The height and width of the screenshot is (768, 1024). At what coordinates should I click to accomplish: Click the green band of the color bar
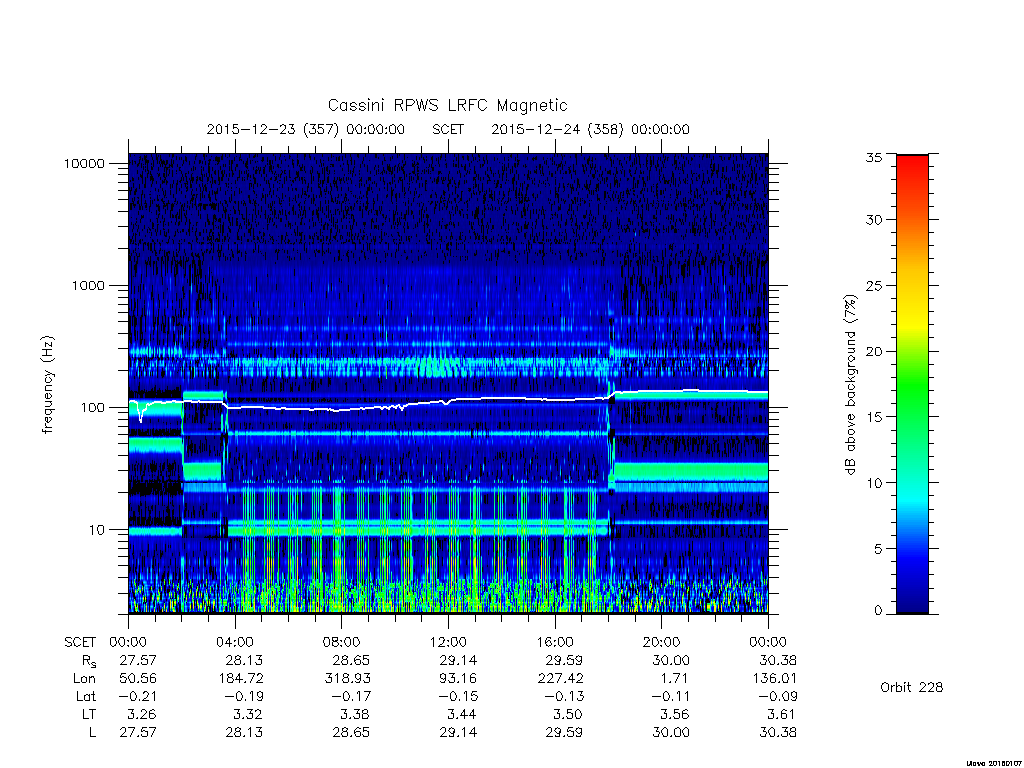point(912,385)
